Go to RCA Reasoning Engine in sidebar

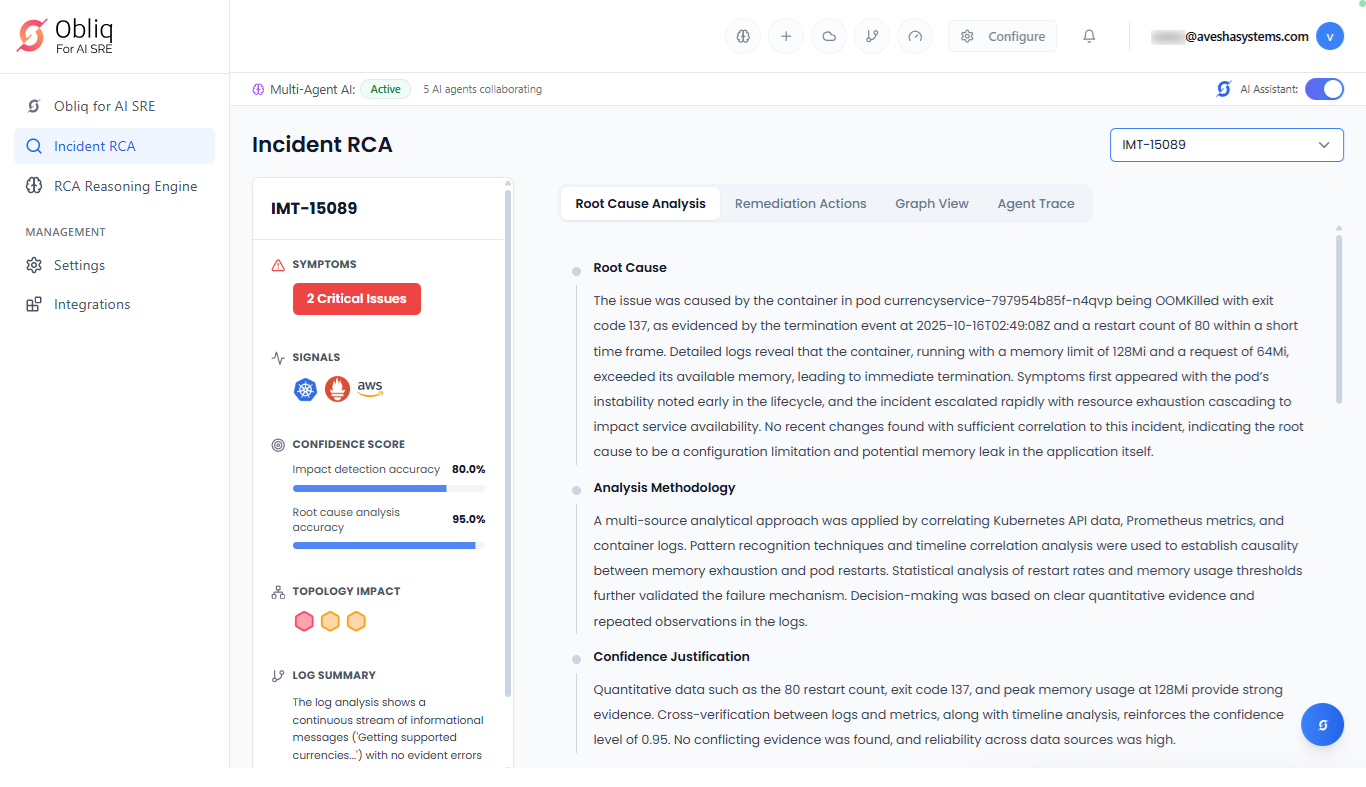click(125, 186)
